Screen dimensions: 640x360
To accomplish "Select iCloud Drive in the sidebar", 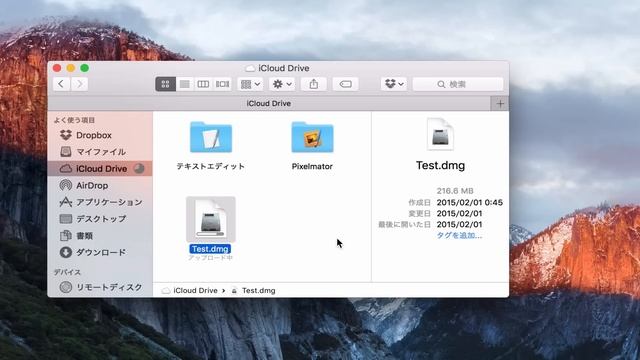I will (100, 169).
